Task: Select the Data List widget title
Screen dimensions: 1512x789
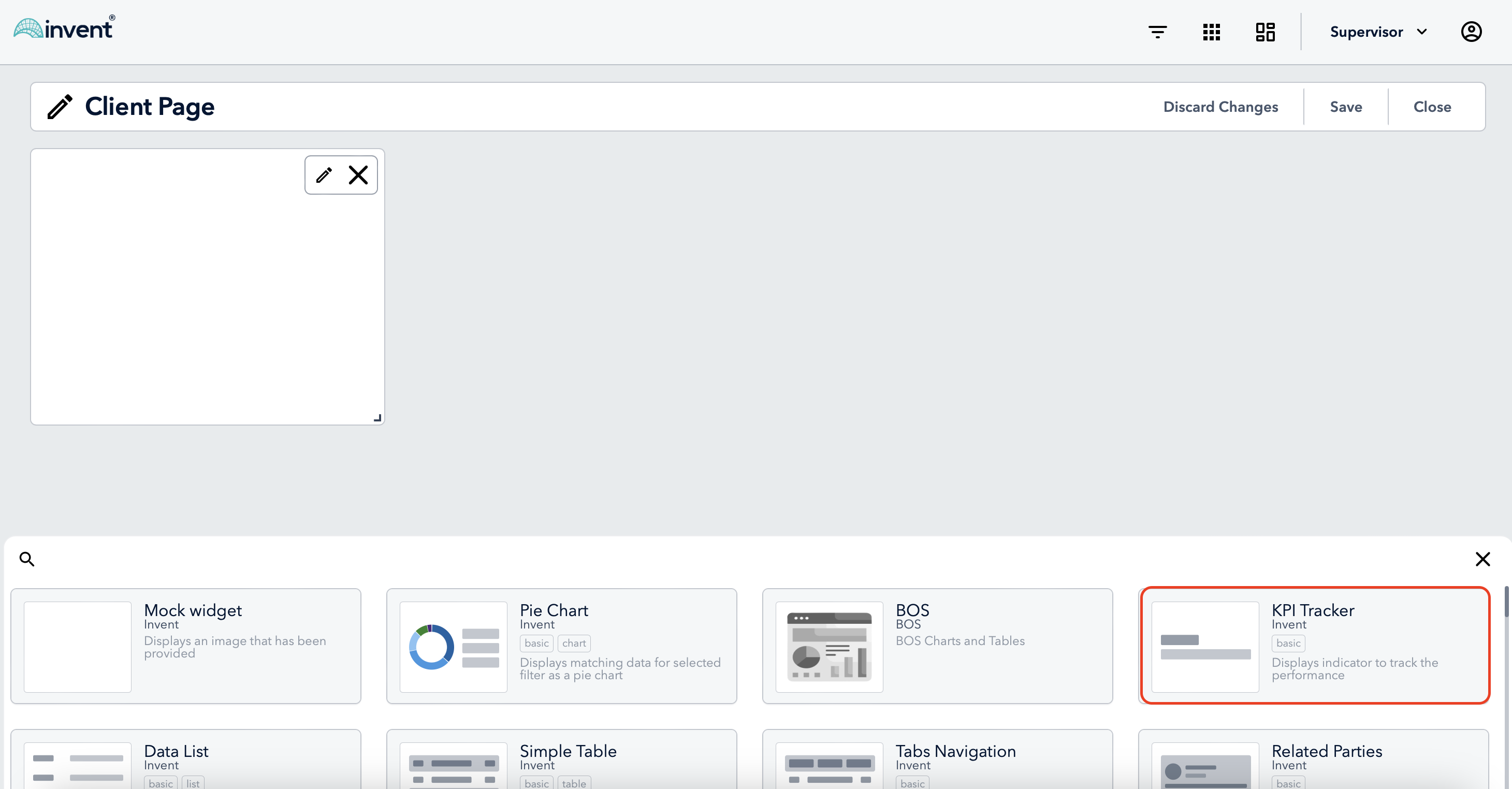Action: 176,751
